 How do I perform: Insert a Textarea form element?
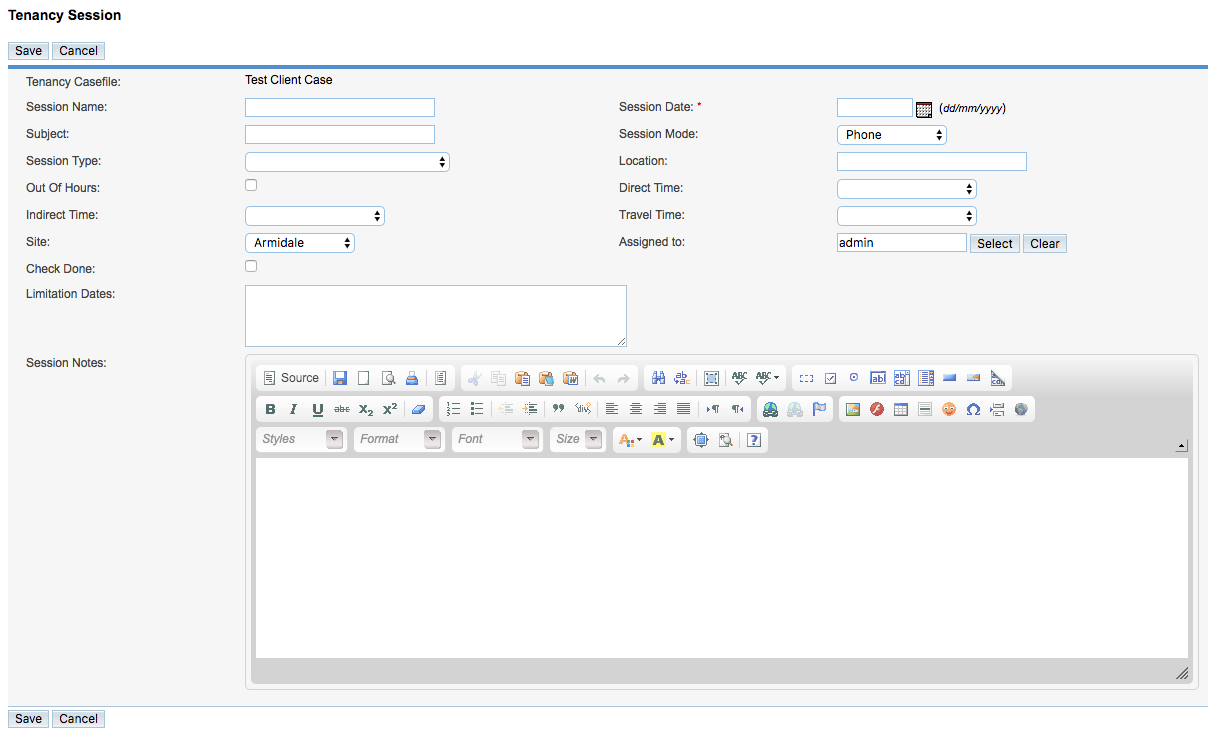point(902,378)
